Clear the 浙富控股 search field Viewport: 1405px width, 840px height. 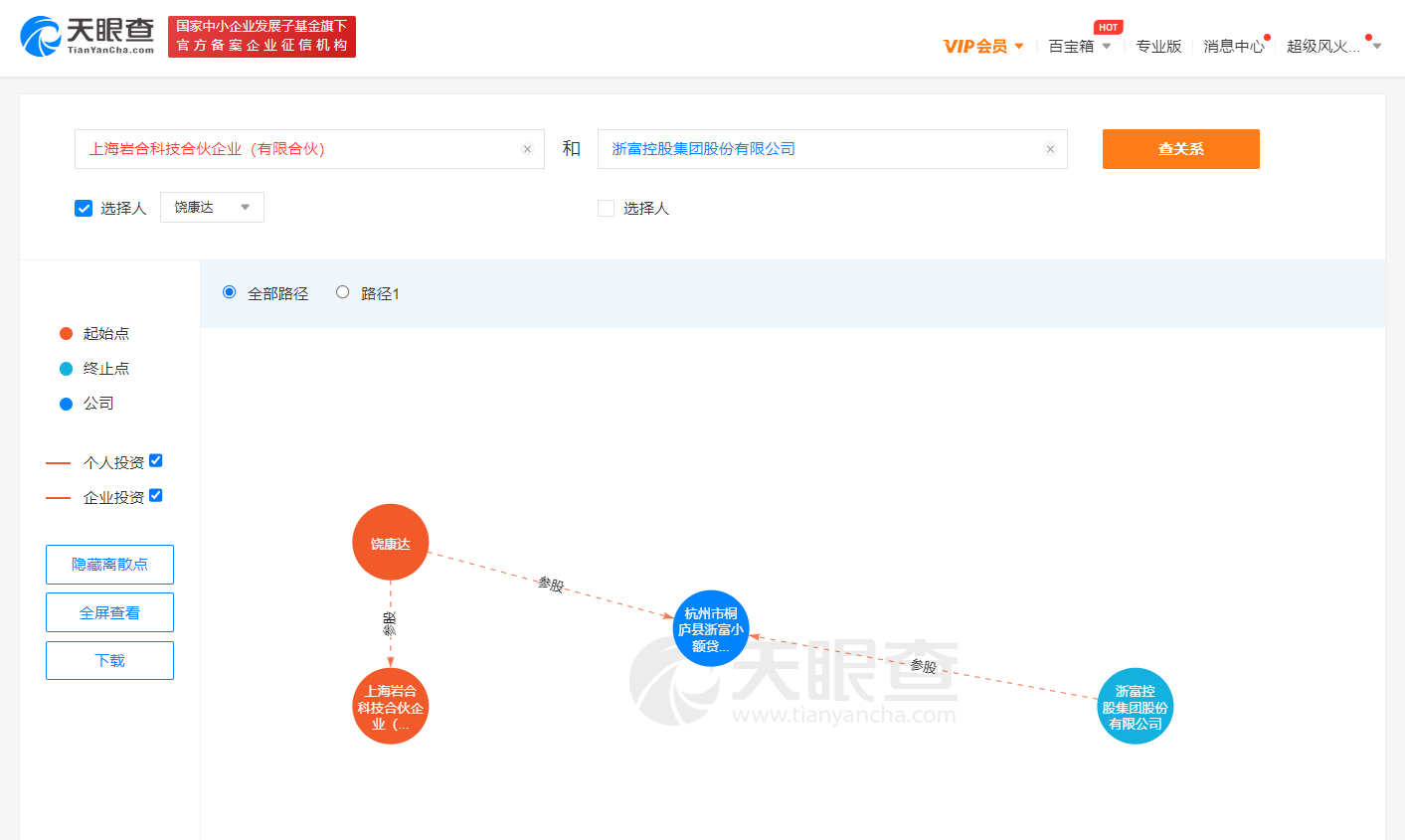coord(1050,149)
